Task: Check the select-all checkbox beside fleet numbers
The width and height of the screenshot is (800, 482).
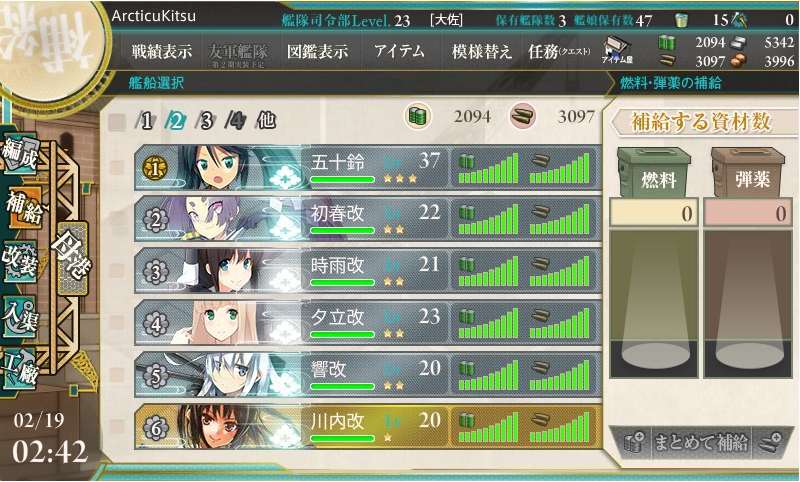Action: coord(117,121)
